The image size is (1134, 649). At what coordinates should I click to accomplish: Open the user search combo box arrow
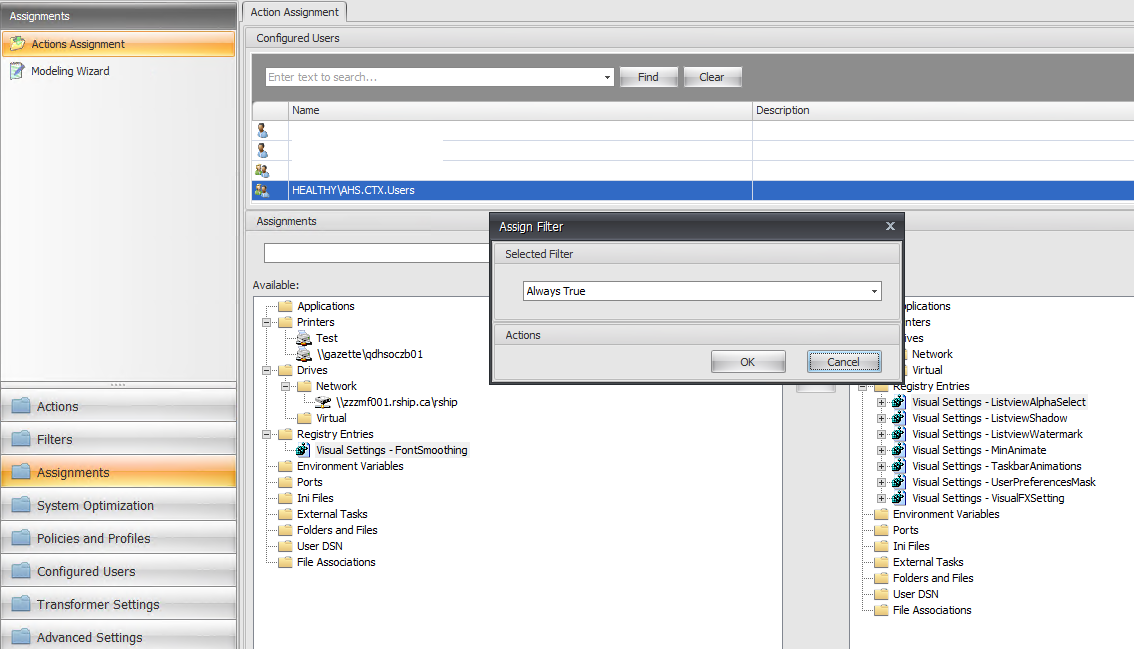(607, 77)
